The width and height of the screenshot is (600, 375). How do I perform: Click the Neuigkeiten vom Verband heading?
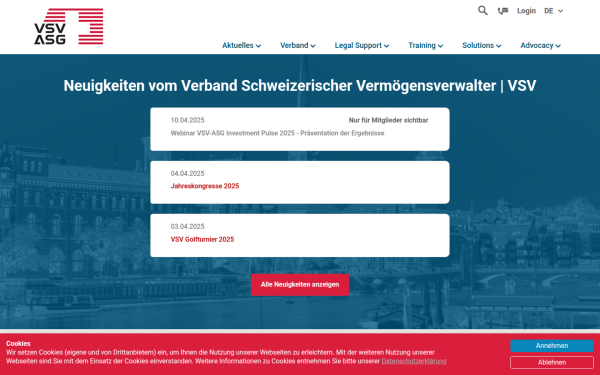click(x=300, y=86)
